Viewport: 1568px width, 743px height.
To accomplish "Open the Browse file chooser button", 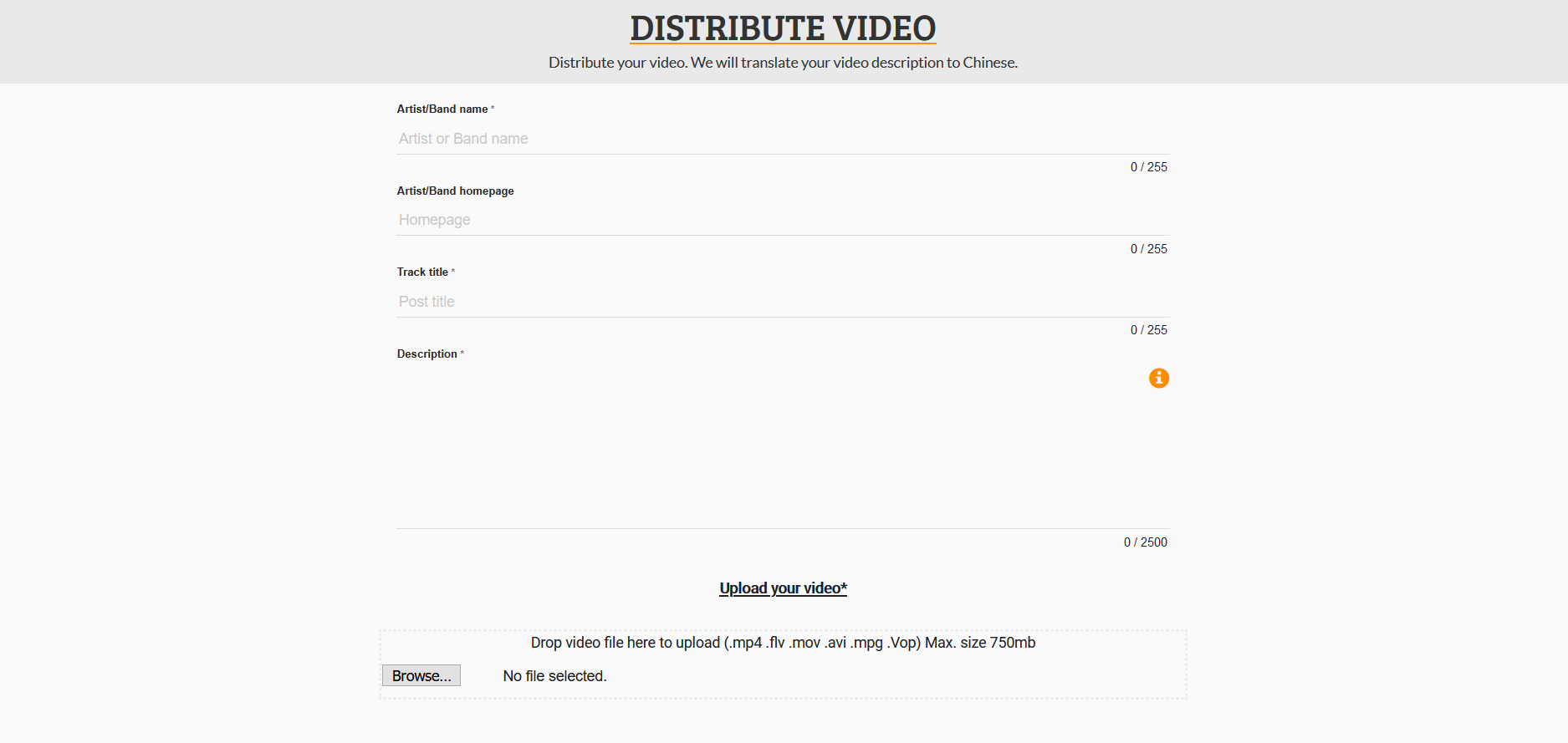I will tap(421, 675).
